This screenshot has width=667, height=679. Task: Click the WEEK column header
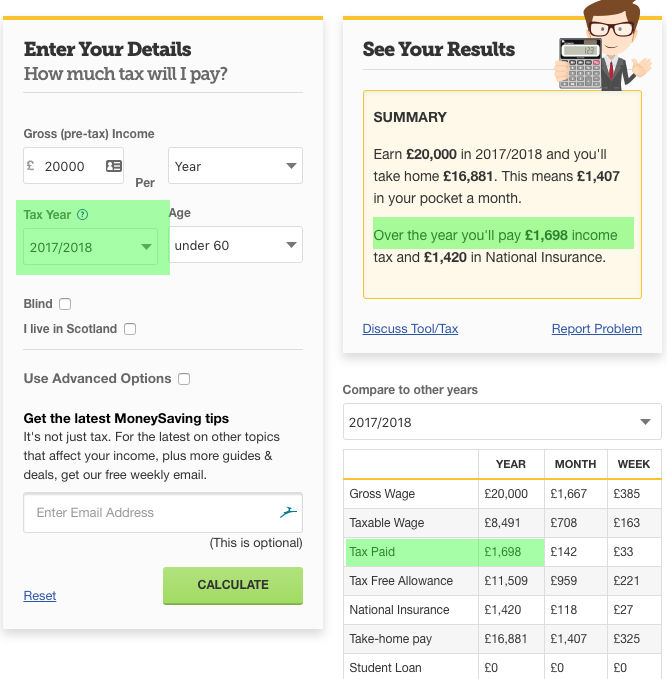[x=634, y=464]
